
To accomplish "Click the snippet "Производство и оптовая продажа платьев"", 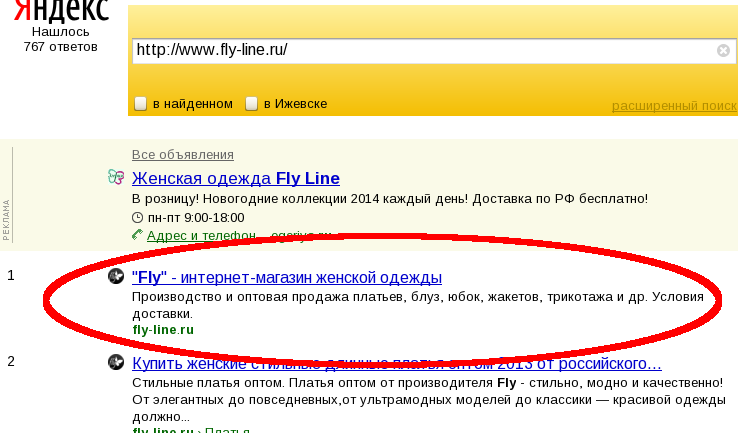I will click(269, 297).
